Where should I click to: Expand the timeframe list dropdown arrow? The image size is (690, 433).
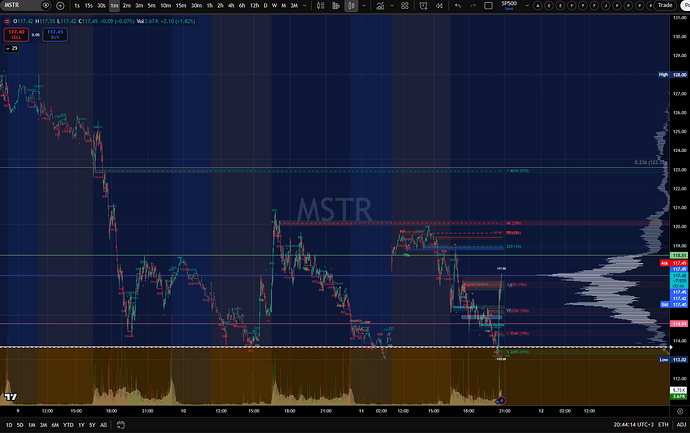pos(304,6)
